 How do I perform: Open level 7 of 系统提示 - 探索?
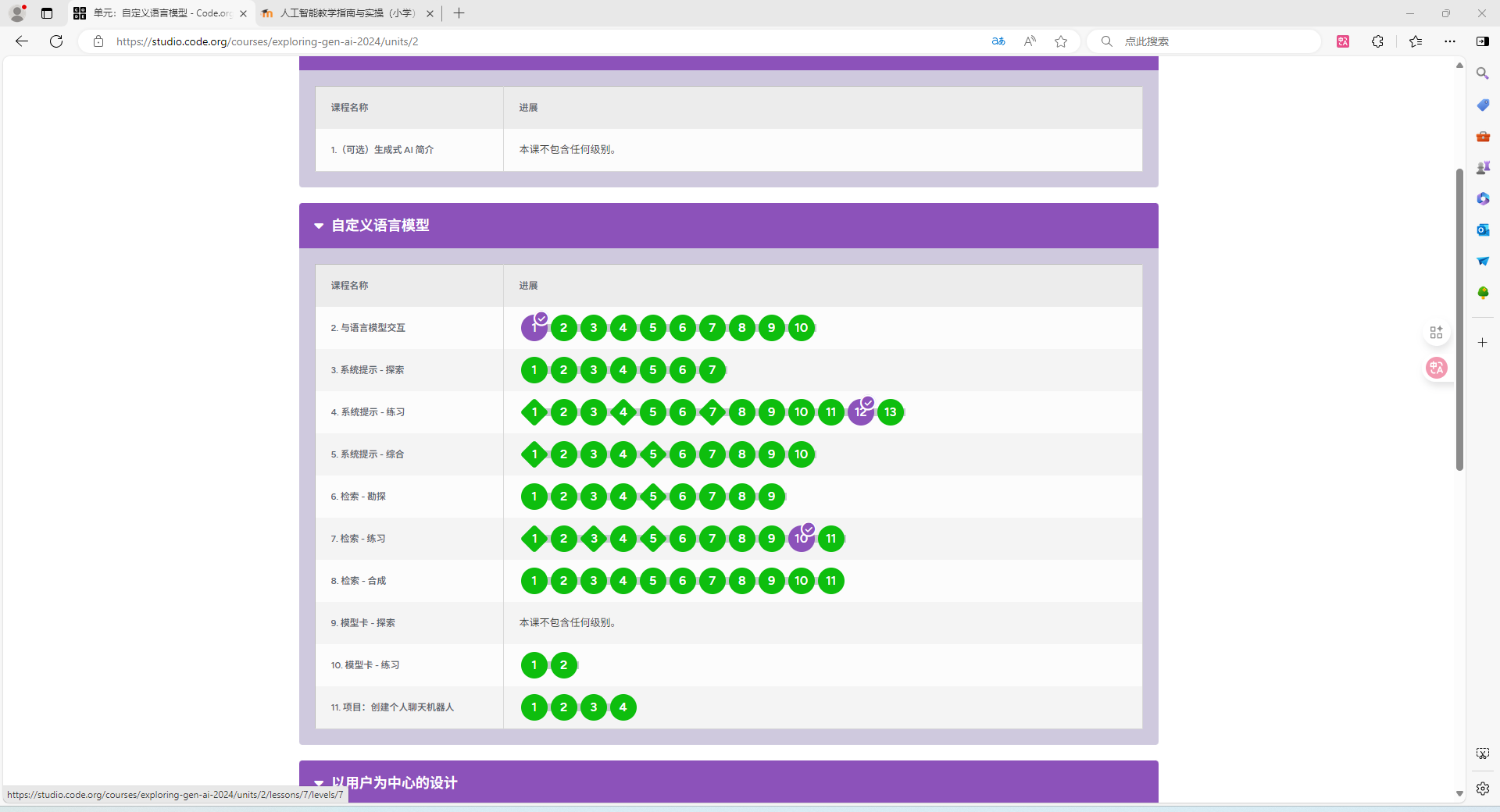[712, 370]
